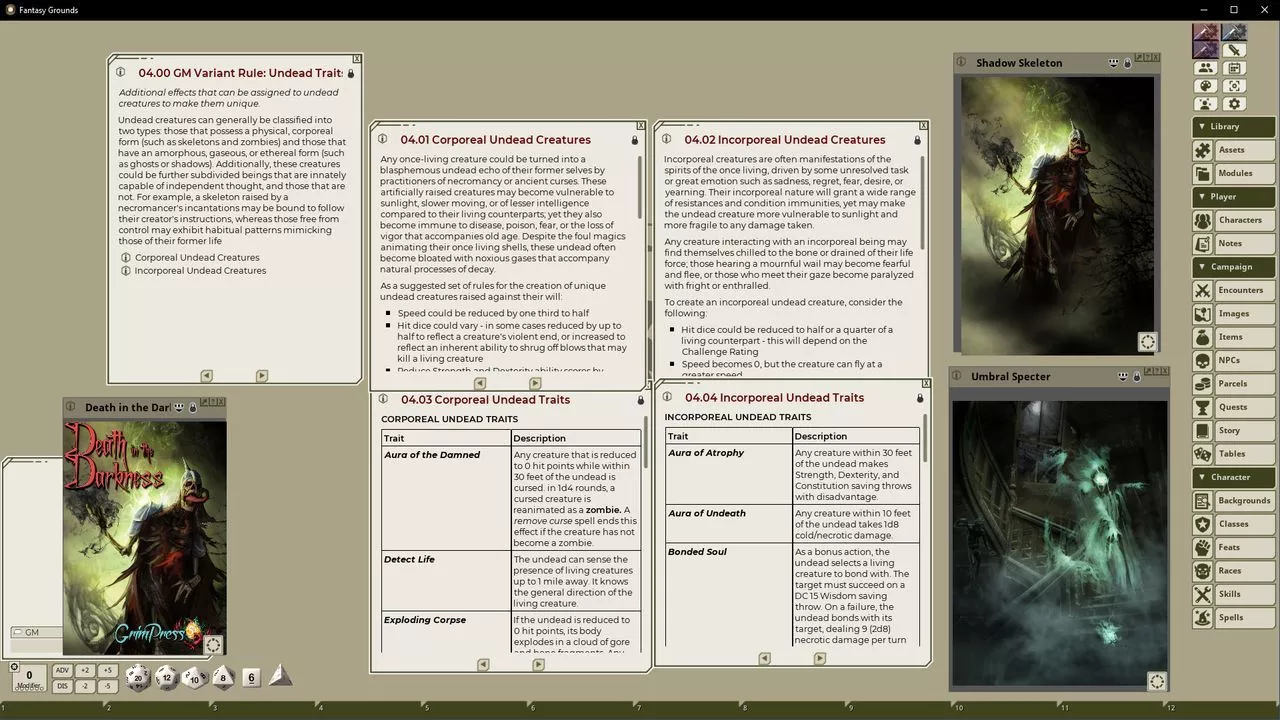The height and width of the screenshot is (720, 1280).
Task: Open Images list
Action: [1233, 313]
